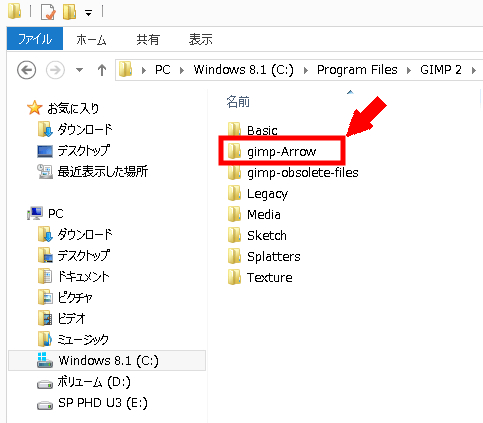
Task: Open ダウンロード under お気に入り
Action: click(85, 129)
